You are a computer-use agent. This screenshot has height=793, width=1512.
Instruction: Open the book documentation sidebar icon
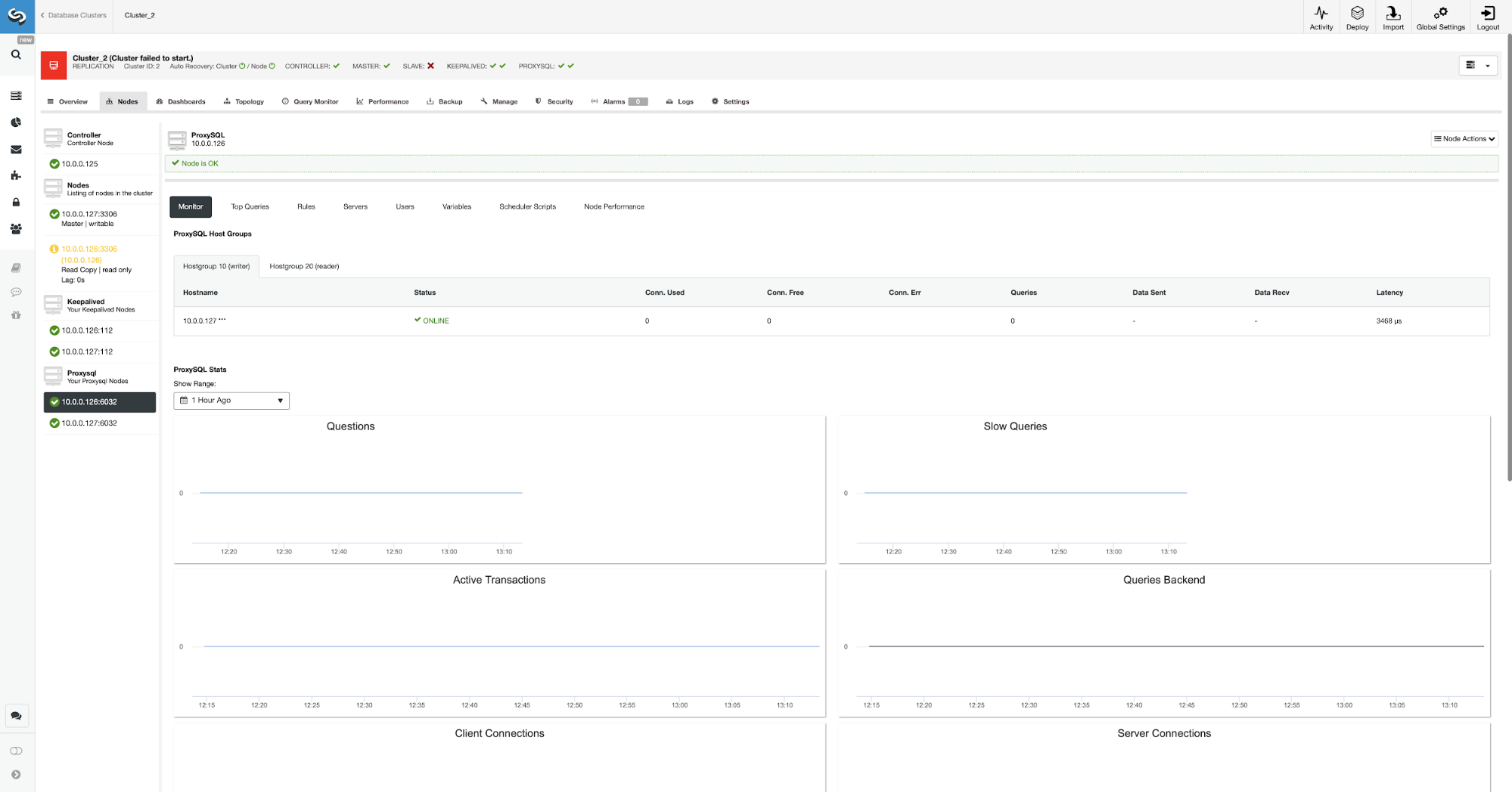click(16, 268)
